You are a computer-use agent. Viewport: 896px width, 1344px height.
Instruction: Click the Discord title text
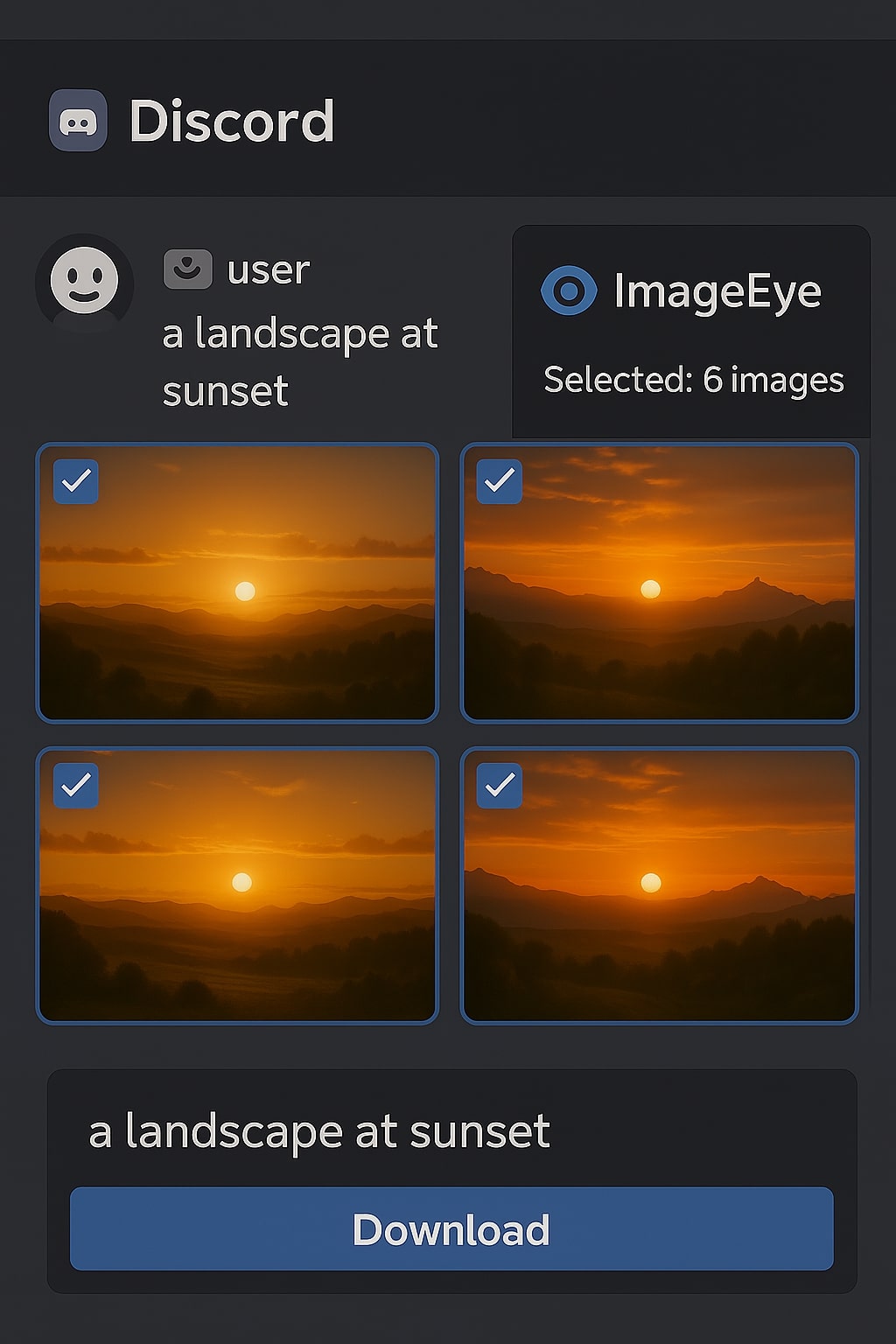[232, 121]
